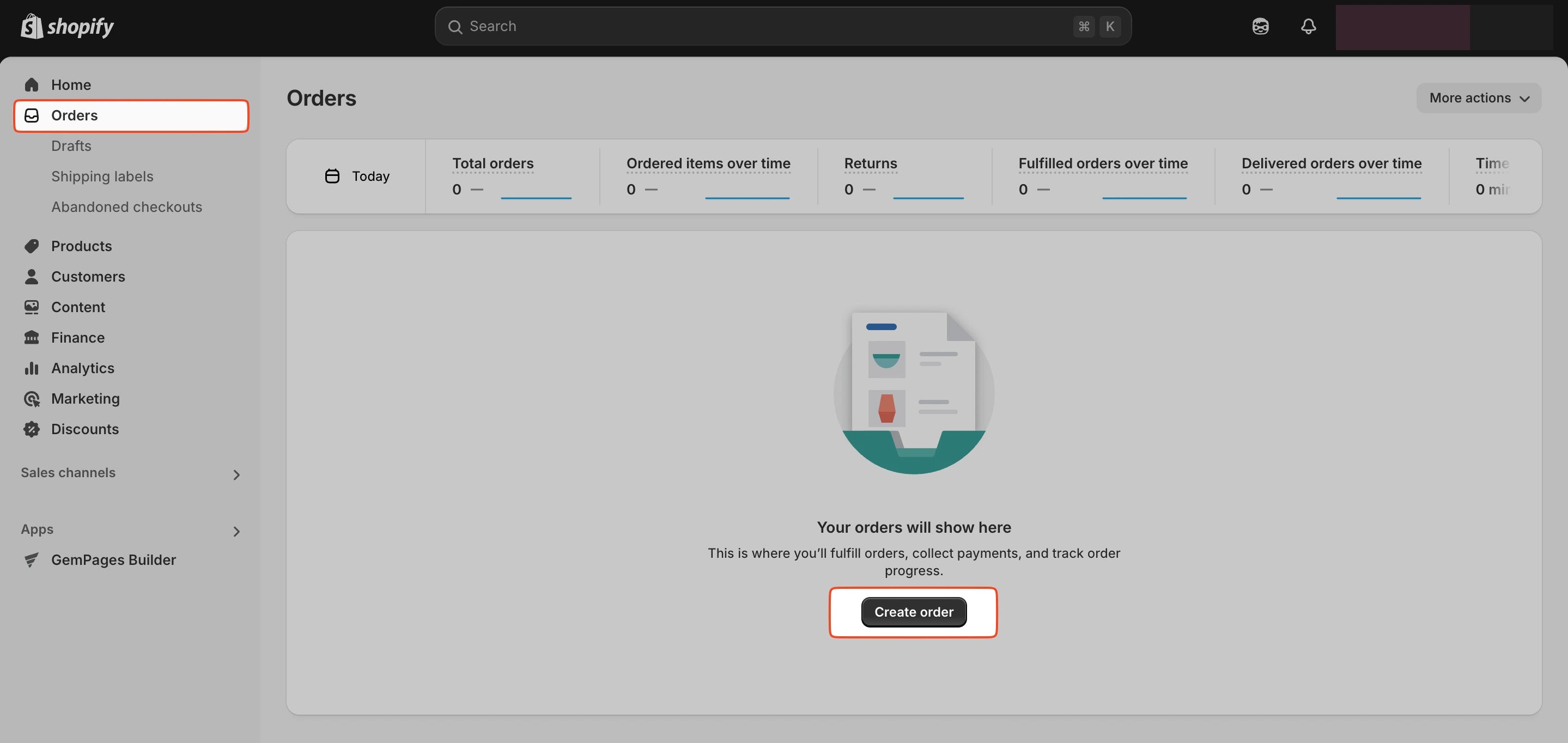Open the Sidekick assistant icon
The image size is (1568, 743).
1260,26
